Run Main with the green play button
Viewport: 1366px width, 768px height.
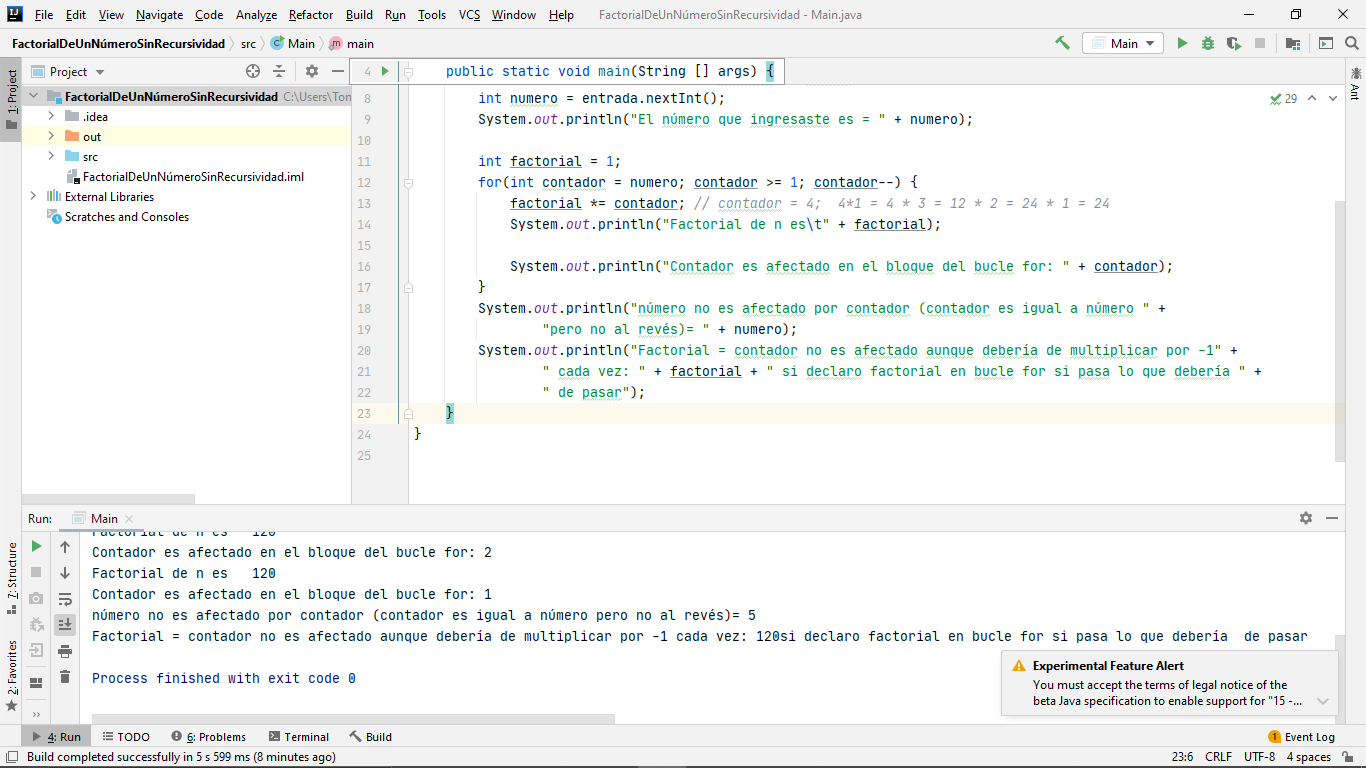click(x=1182, y=43)
